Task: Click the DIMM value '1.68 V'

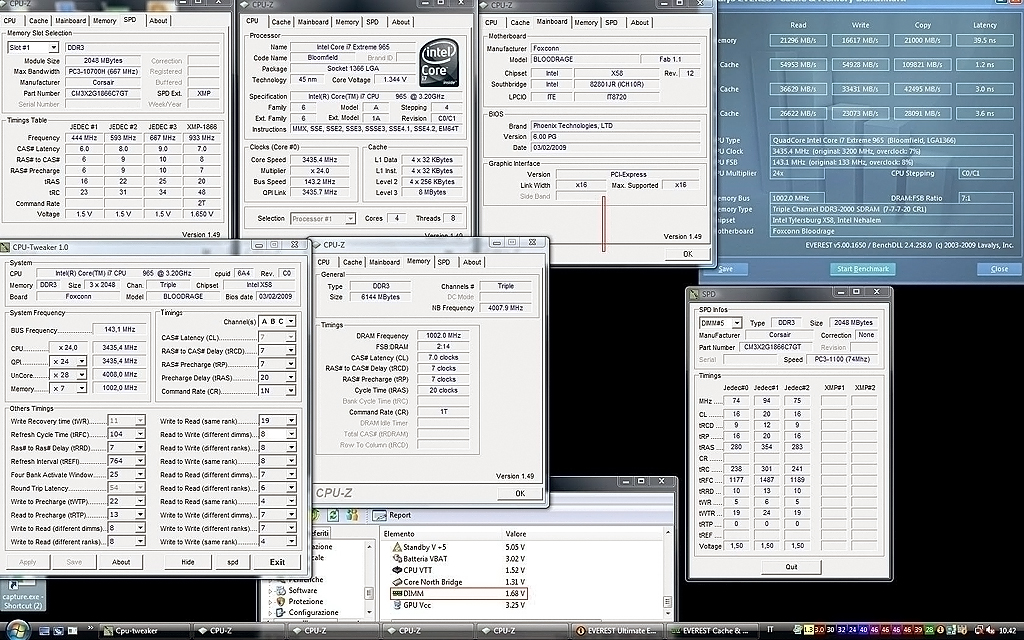Action: [x=515, y=594]
